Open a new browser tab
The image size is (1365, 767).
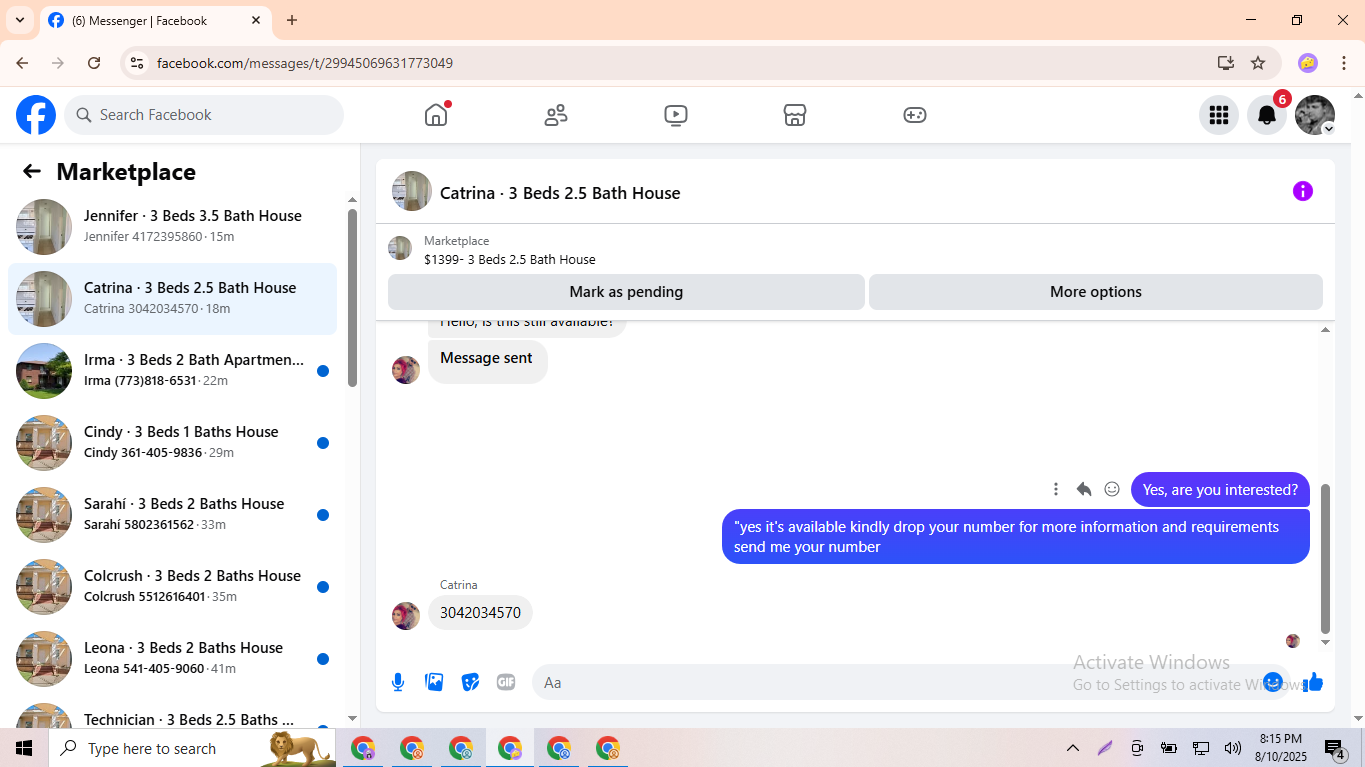coord(292,20)
